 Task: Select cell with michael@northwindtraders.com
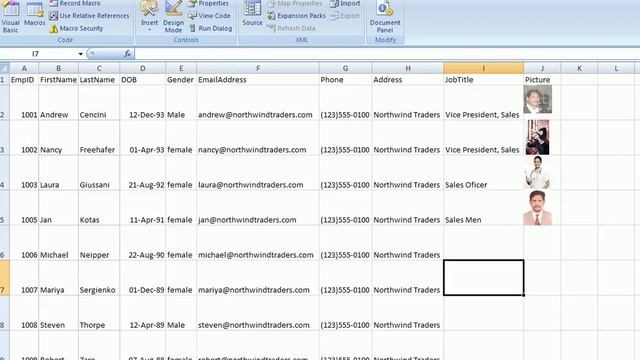258,243
